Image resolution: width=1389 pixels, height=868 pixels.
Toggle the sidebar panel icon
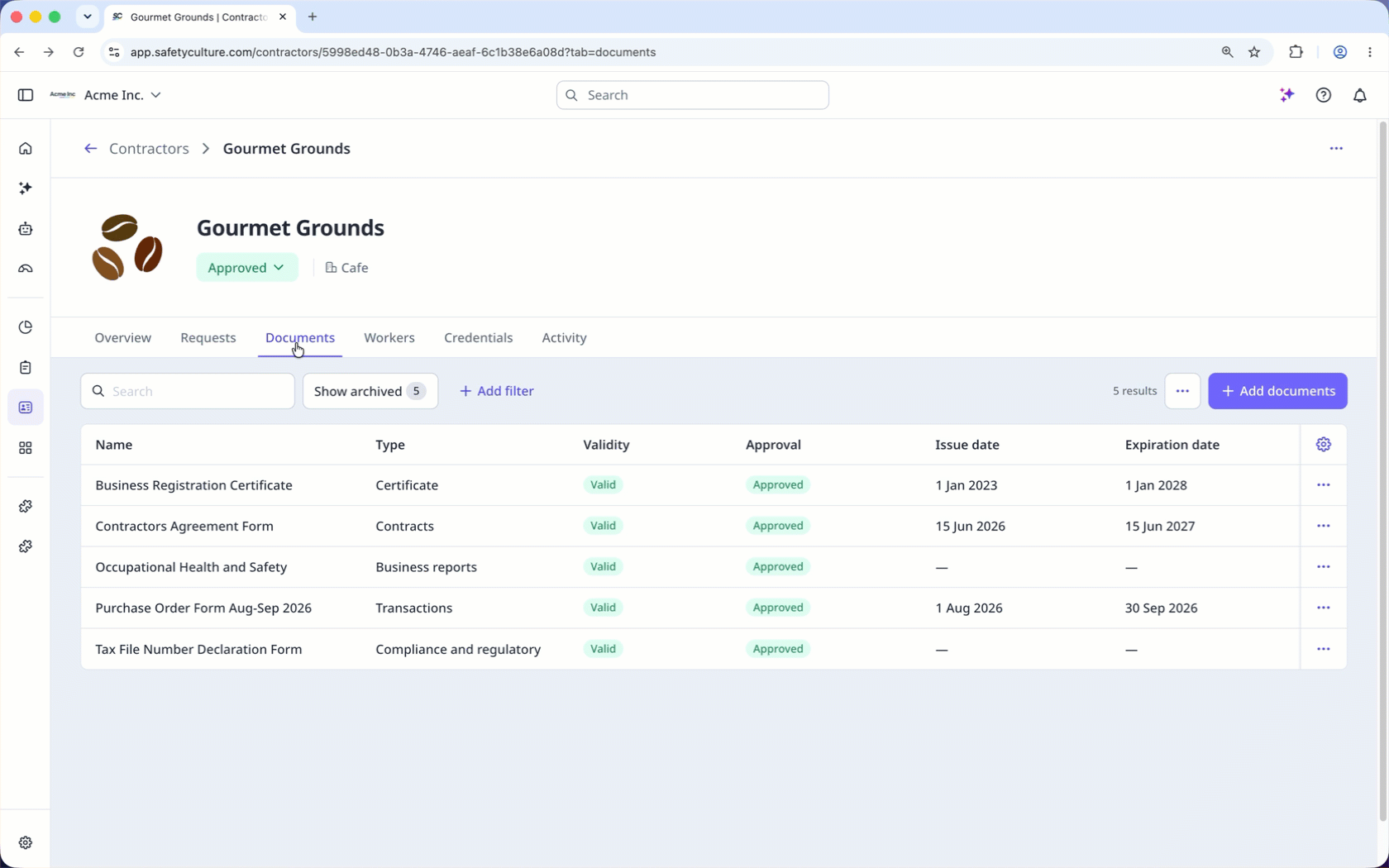pyautogui.click(x=26, y=95)
